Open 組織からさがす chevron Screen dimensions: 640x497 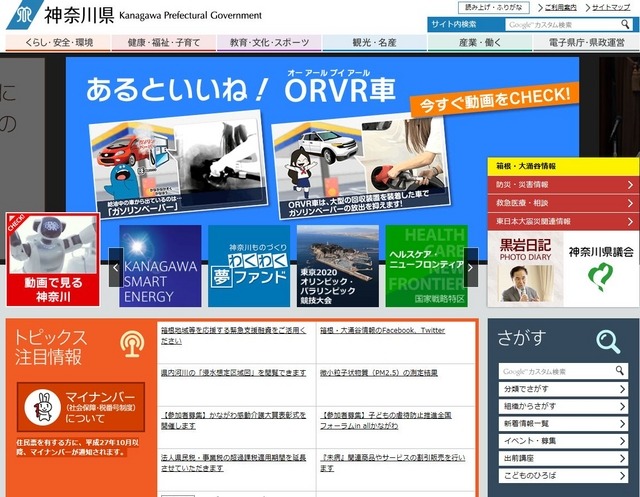622,406
